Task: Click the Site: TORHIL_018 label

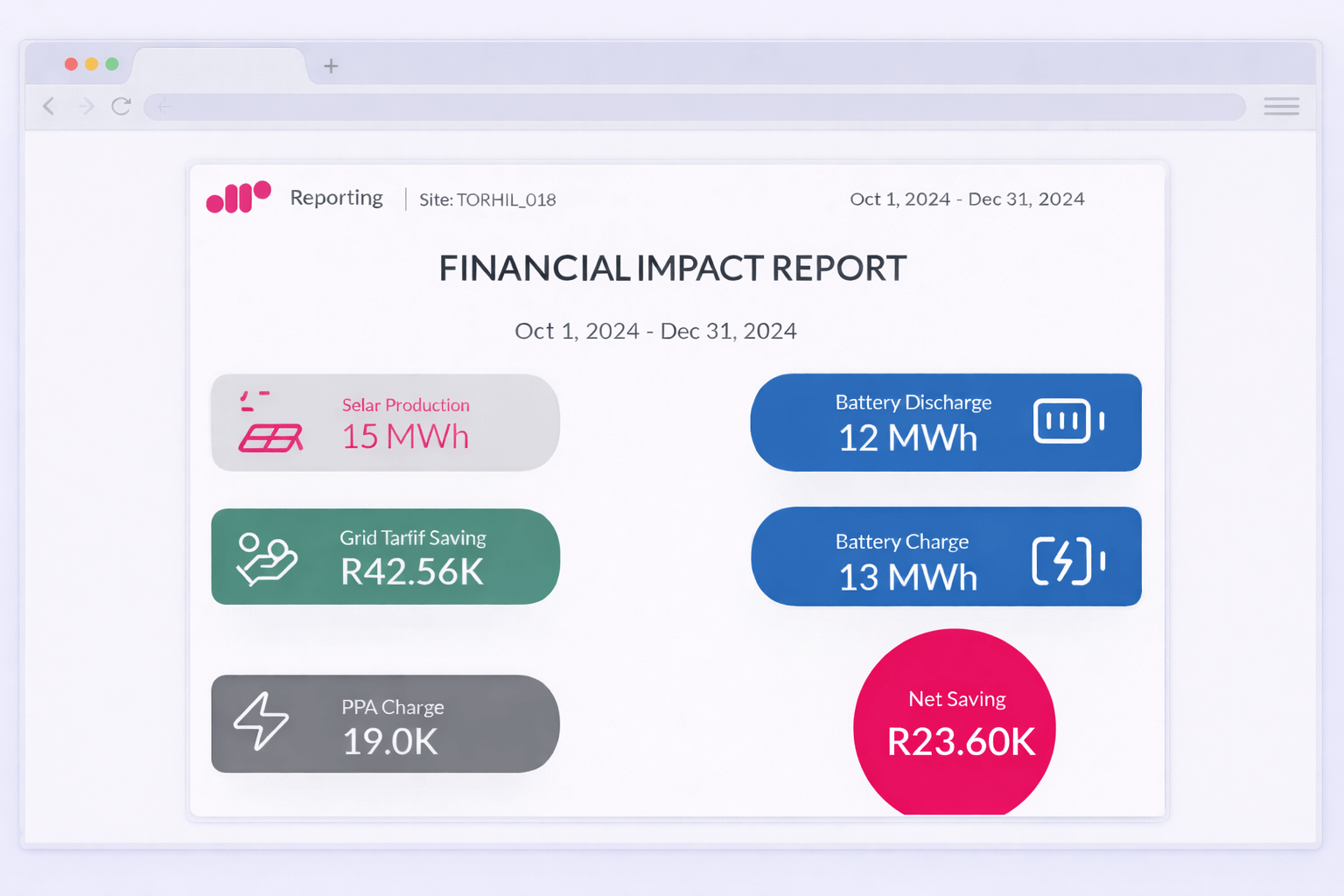Action: point(487,199)
